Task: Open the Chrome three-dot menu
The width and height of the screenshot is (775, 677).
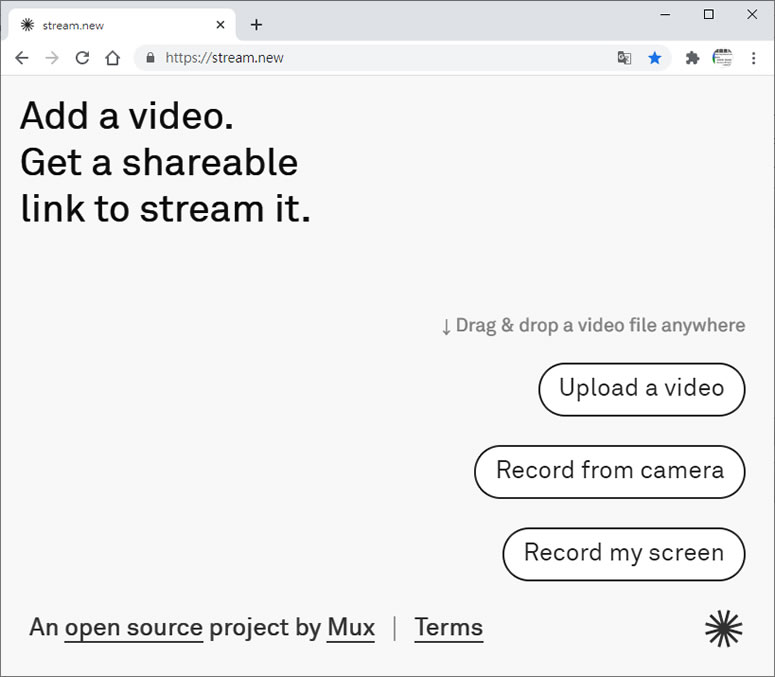Action: 753,58
